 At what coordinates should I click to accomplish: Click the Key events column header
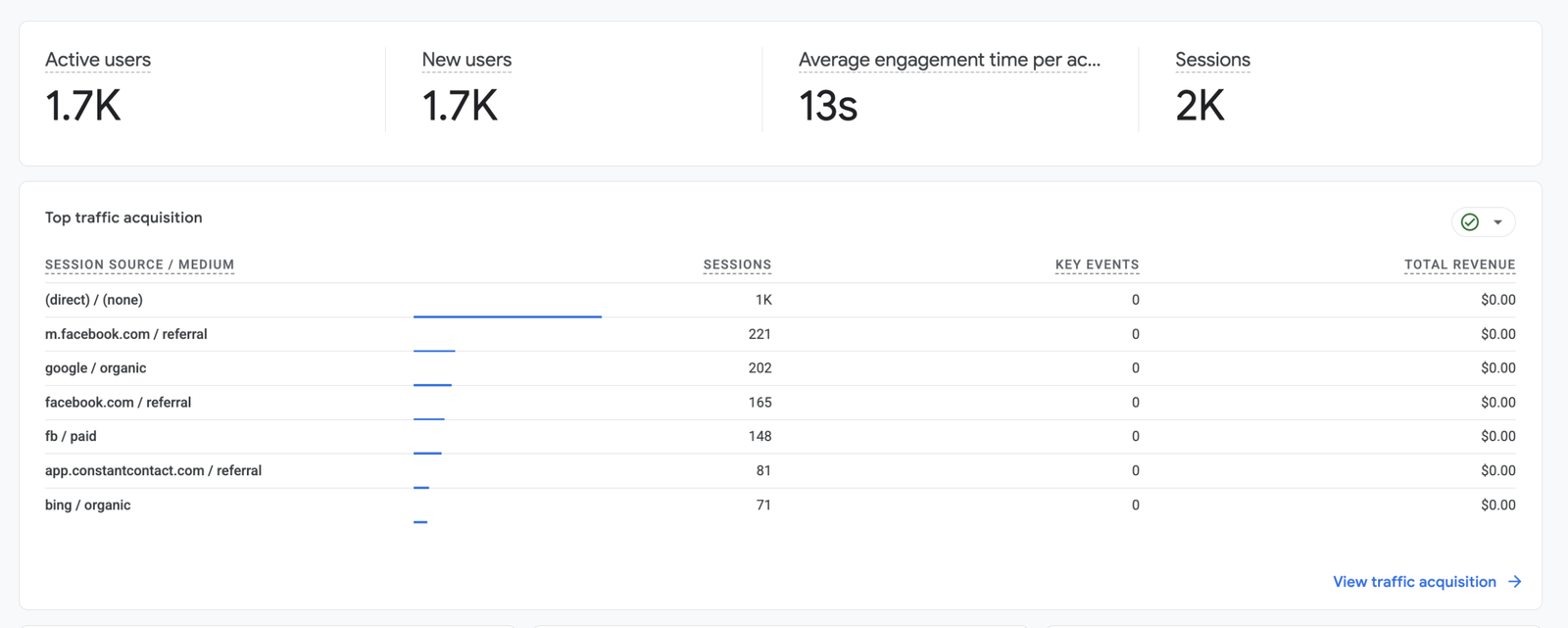[1097, 265]
